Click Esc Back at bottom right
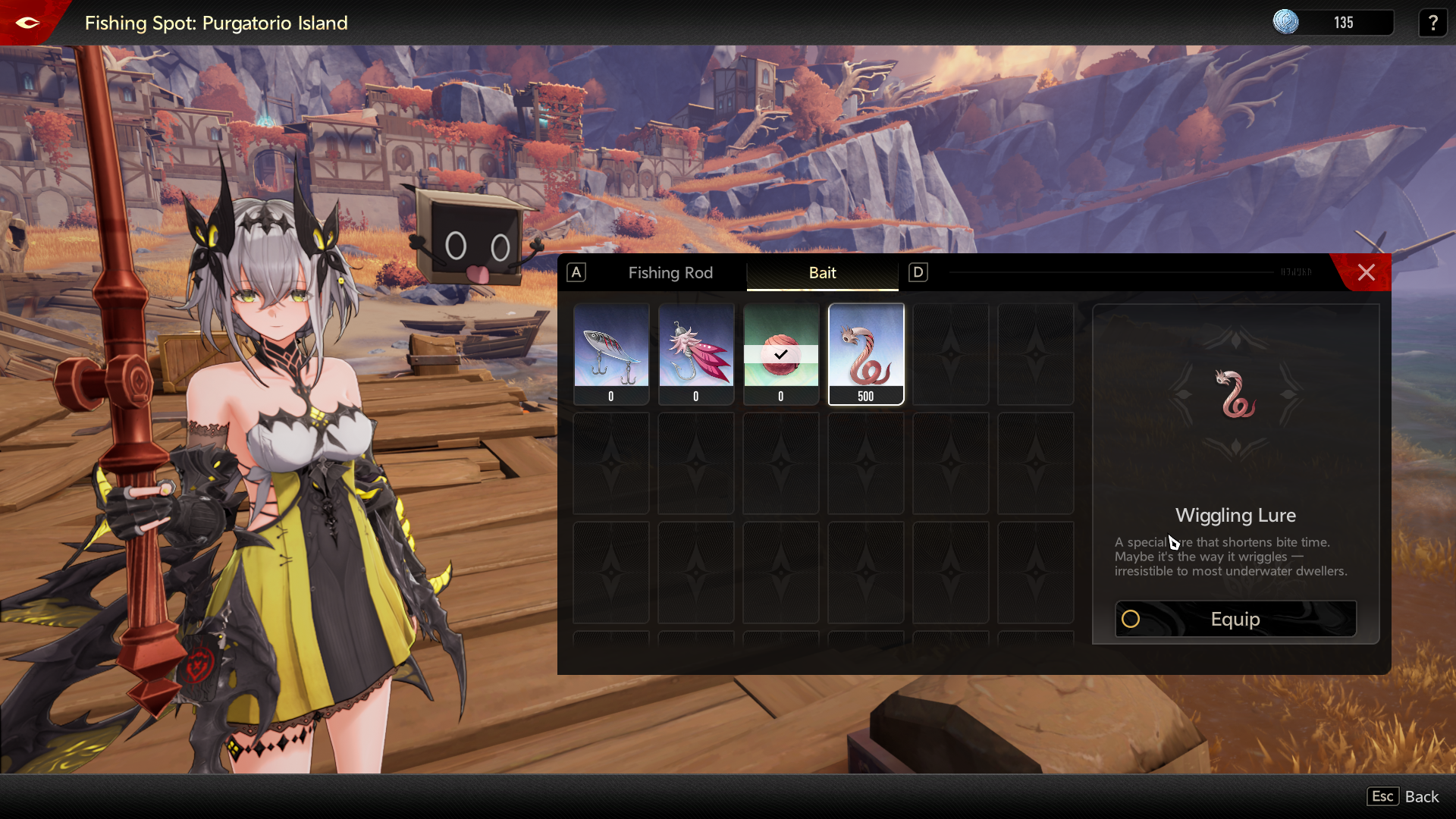This screenshot has width=1456, height=819. point(1403,796)
